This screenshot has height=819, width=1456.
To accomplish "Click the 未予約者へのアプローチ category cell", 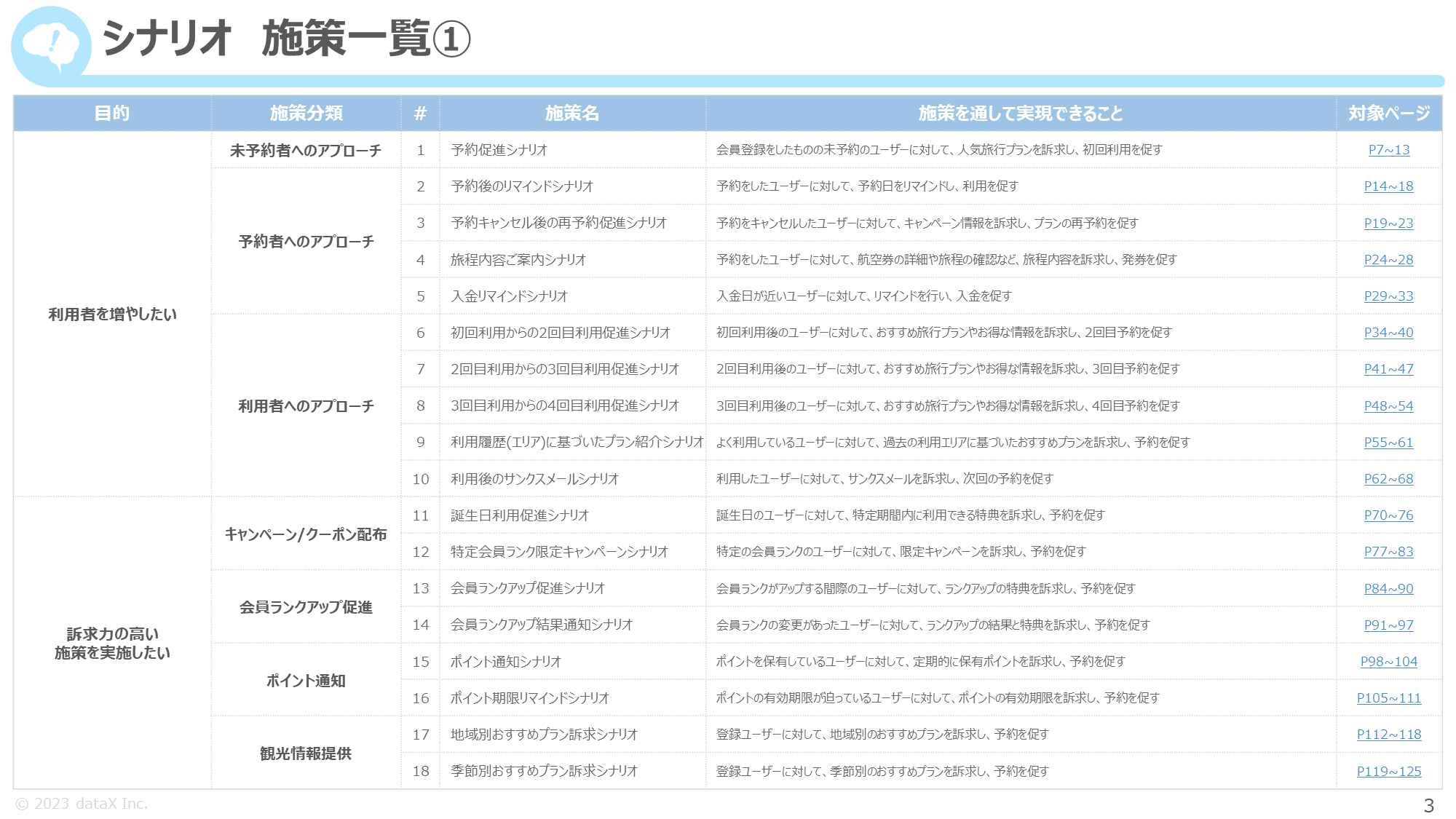I will coord(306,151).
